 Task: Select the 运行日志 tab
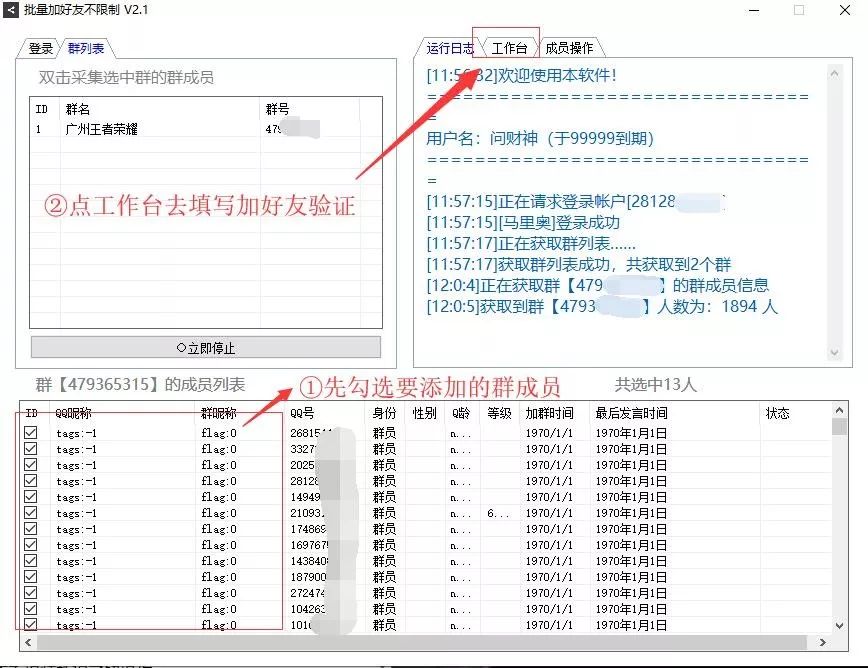click(450, 45)
